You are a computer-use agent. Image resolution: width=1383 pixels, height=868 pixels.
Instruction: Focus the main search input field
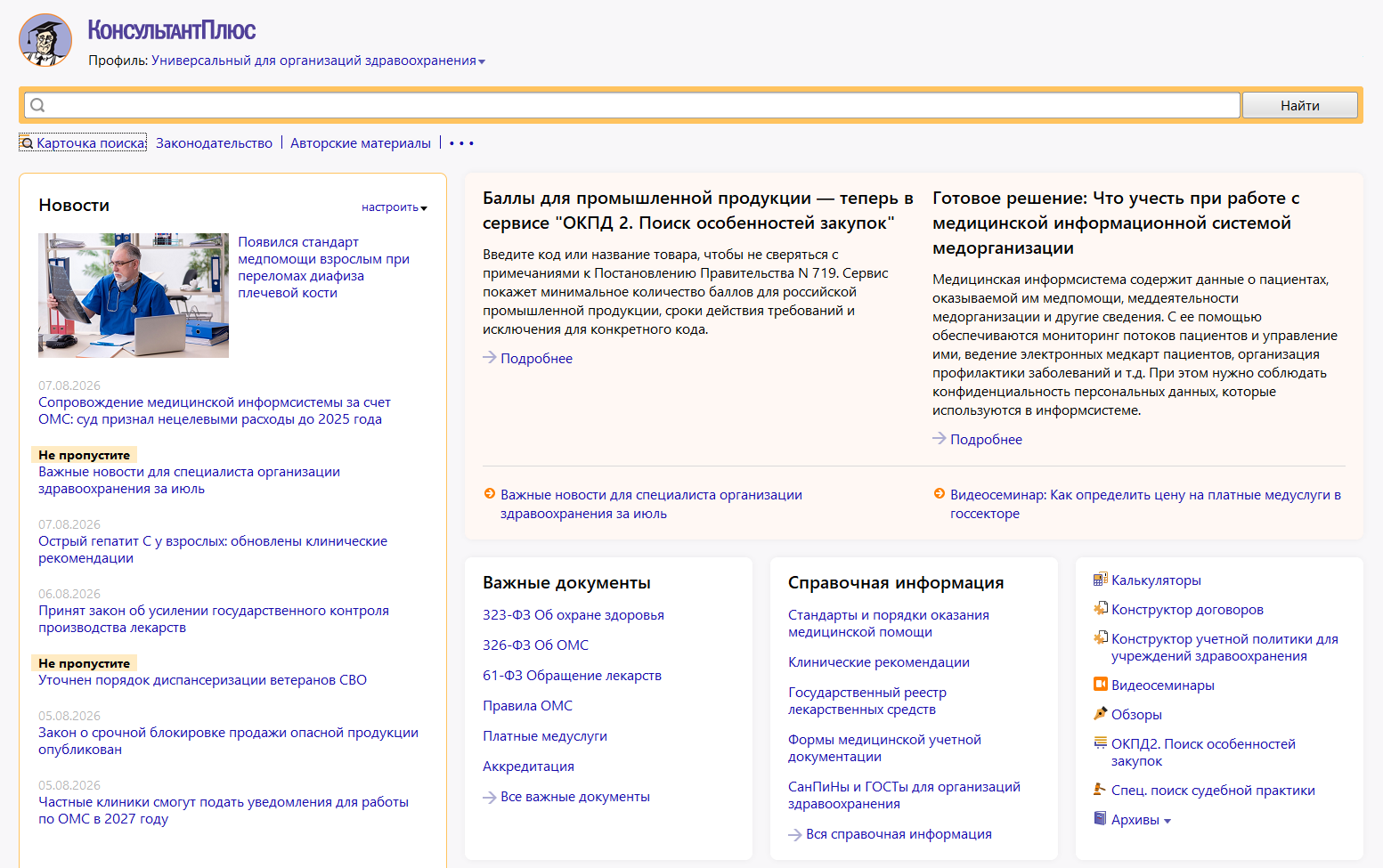(x=631, y=105)
